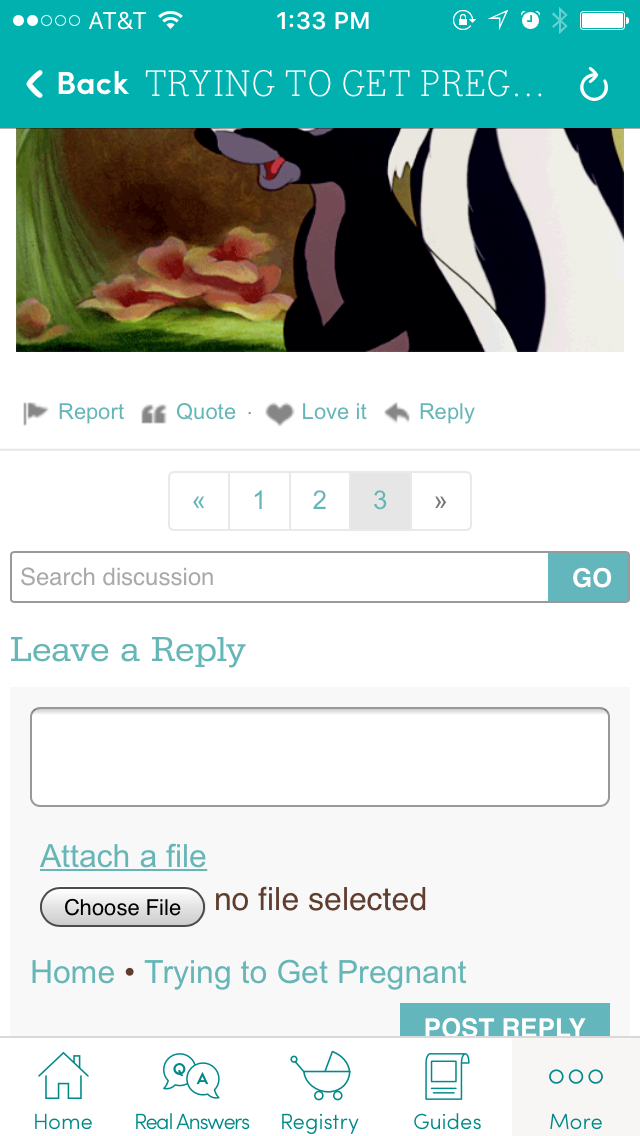Go to previous page with « arrow
Image resolution: width=640 pixels, height=1136 pixels.
click(x=199, y=501)
